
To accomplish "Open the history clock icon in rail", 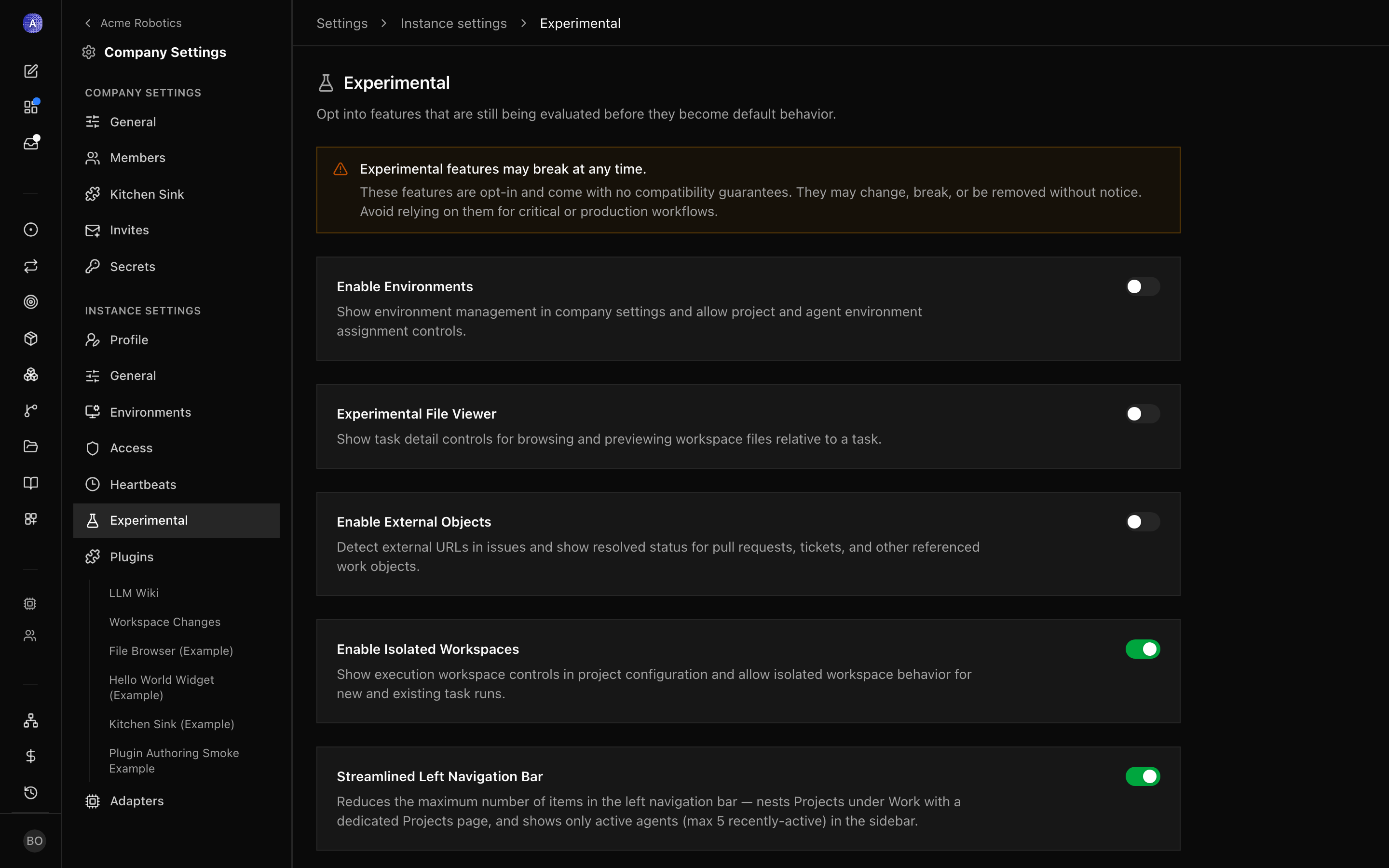I will (x=31, y=793).
